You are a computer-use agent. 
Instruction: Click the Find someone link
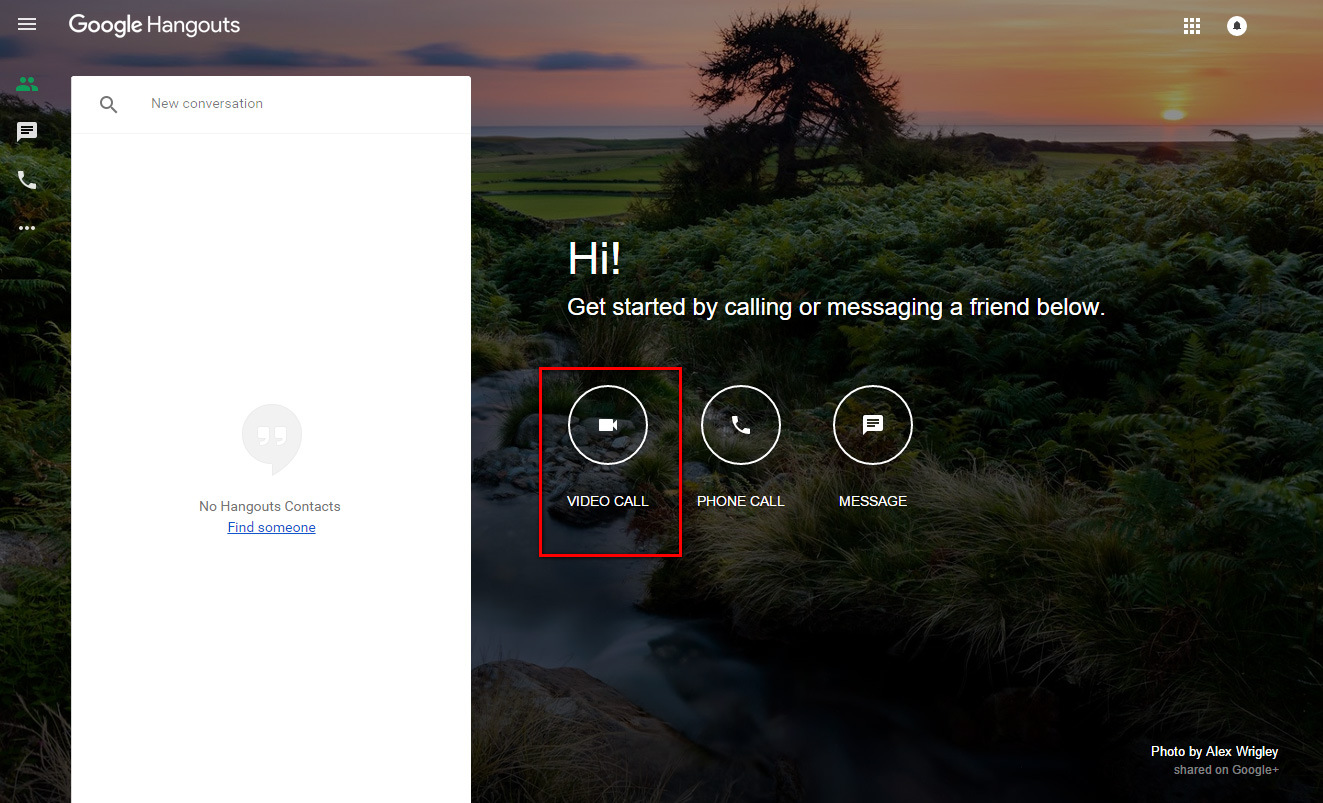coord(271,527)
